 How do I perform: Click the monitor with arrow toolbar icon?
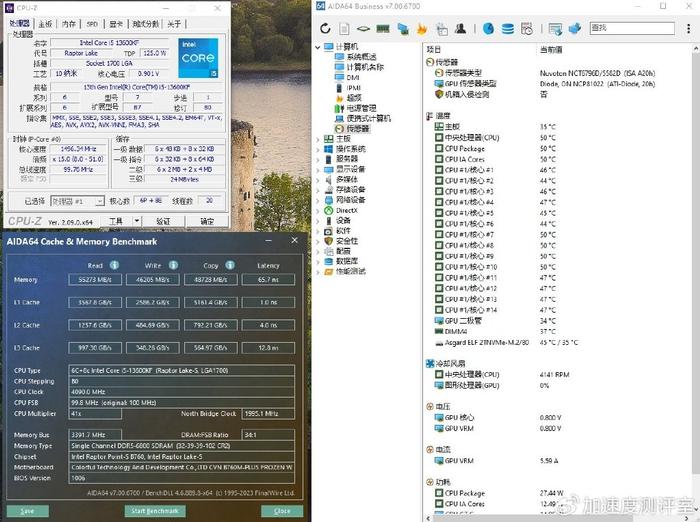(x=555, y=29)
